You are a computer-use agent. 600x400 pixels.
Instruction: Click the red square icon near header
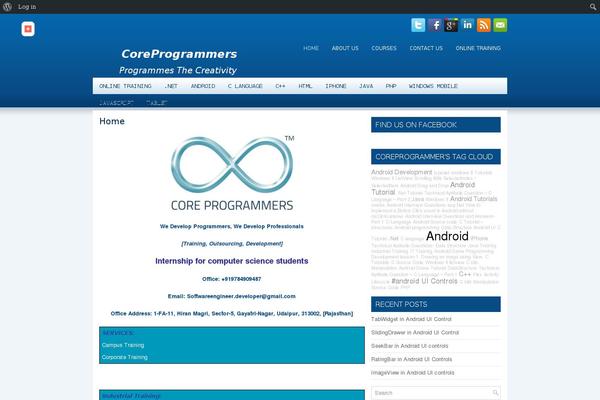point(28,29)
